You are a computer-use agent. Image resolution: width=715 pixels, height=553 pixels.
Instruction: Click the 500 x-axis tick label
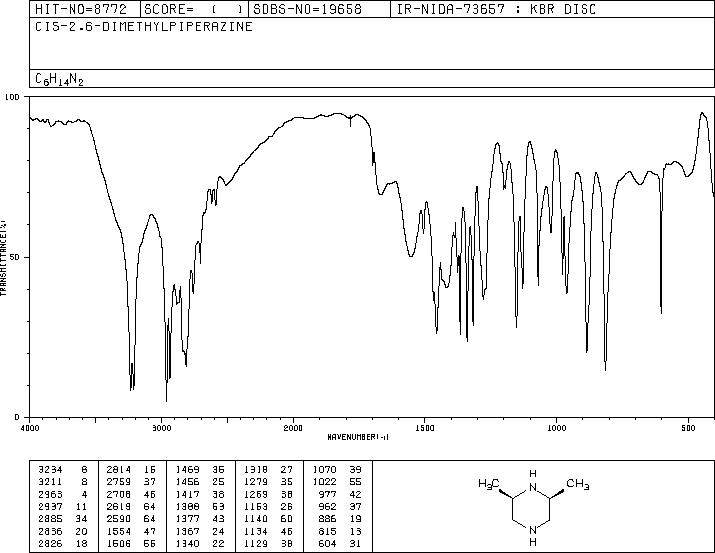tap(688, 428)
